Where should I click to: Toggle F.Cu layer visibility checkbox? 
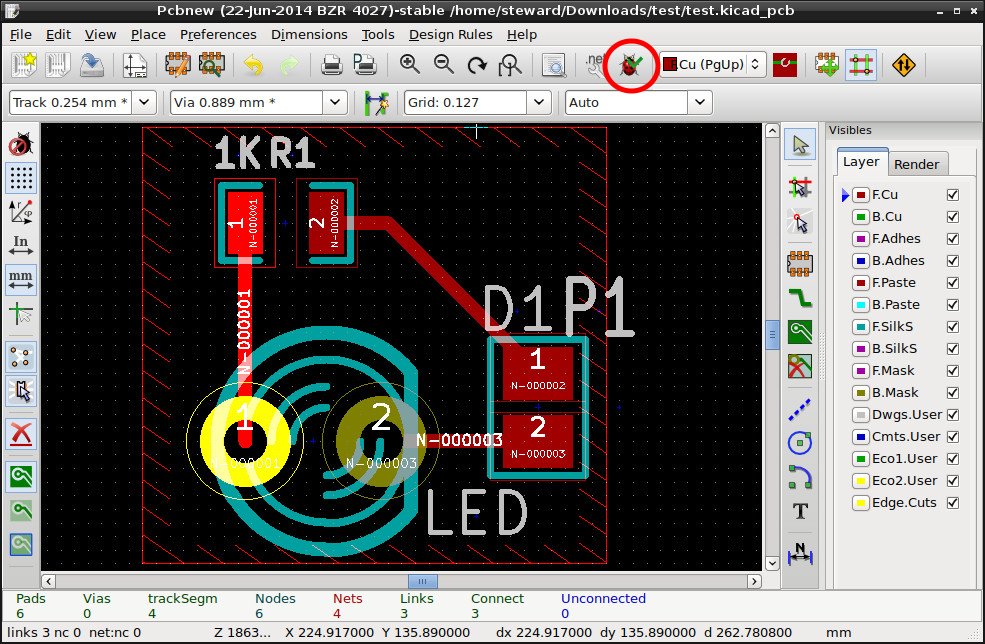pyautogui.click(x=952, y=195)
